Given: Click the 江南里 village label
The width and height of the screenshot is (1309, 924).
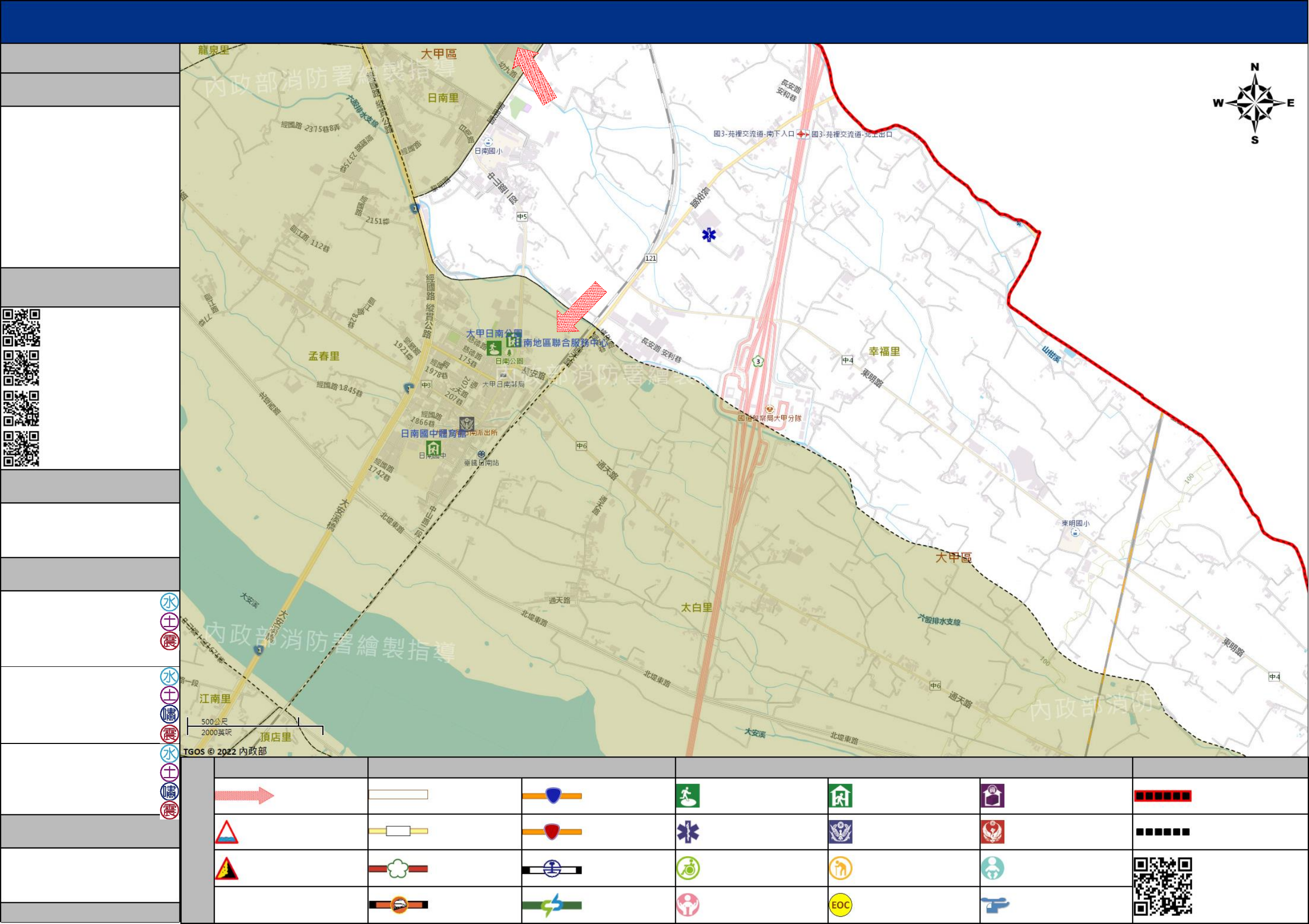Looking at the screenshot, I should pyautogui.click(x=215, y=699).
